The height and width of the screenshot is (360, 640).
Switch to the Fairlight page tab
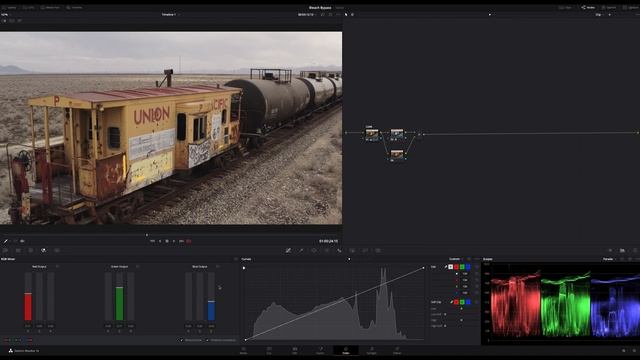(x=371, y=351)
